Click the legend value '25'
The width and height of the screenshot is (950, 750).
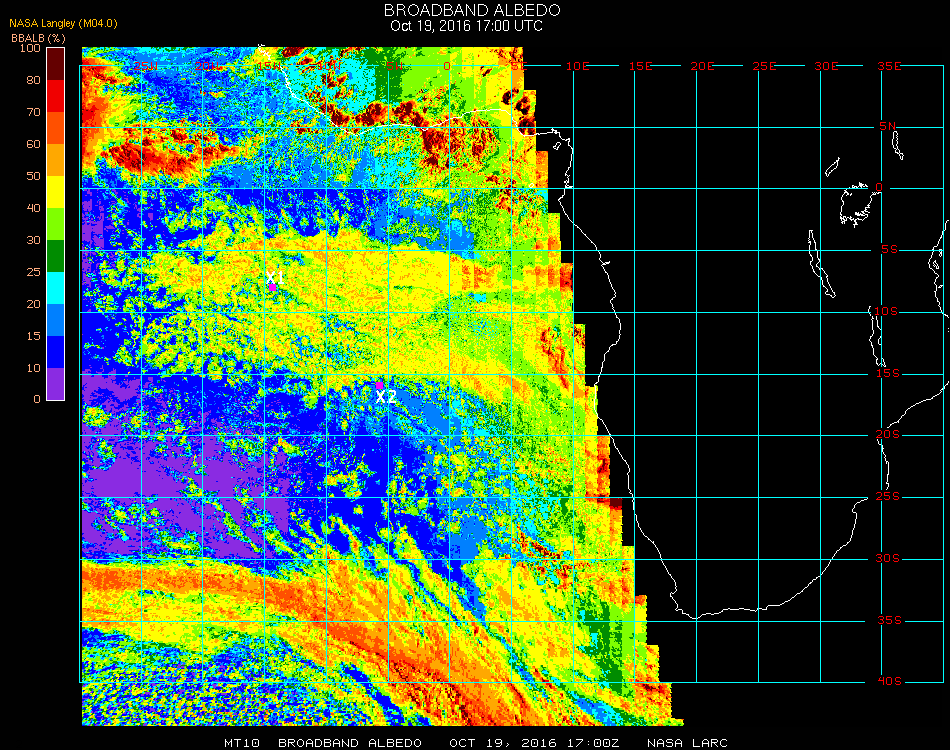33,272
